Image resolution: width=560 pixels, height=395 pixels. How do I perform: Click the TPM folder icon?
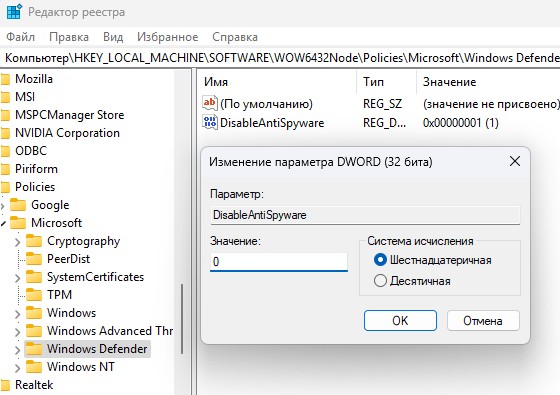click(x=34, y=295)
